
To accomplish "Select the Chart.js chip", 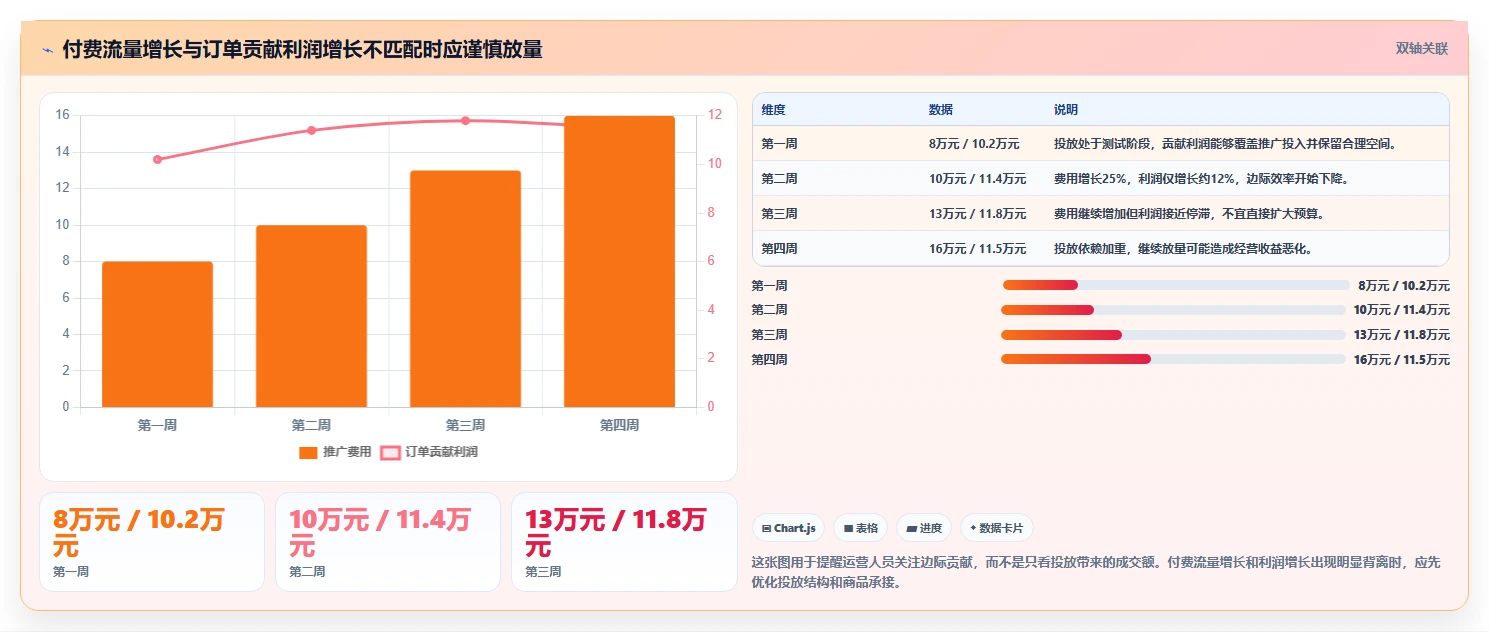I will (x=788, y=528).
